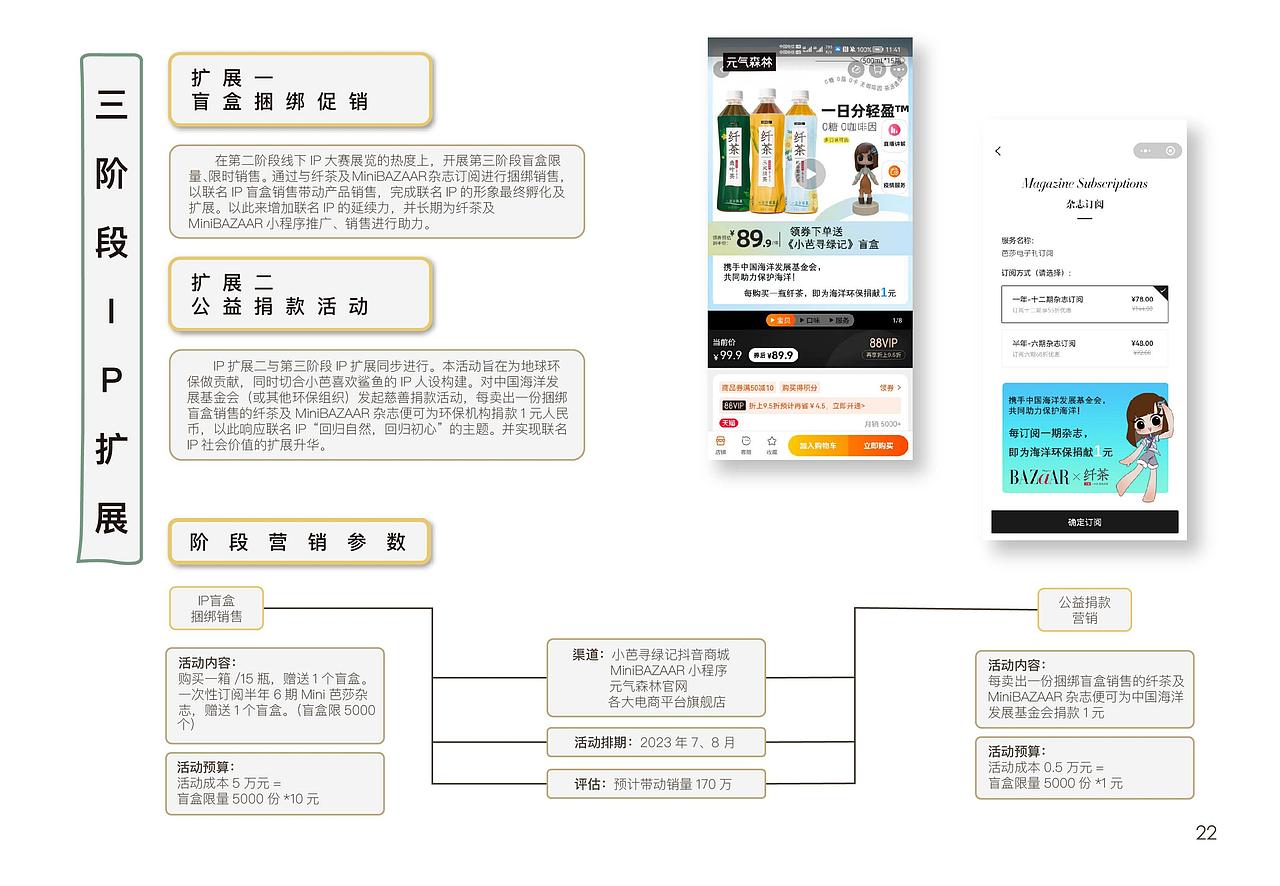The width and height of the screenshot is (1280, 886).
Task: Tap 立即购买 buy now button
Action: 878,446
